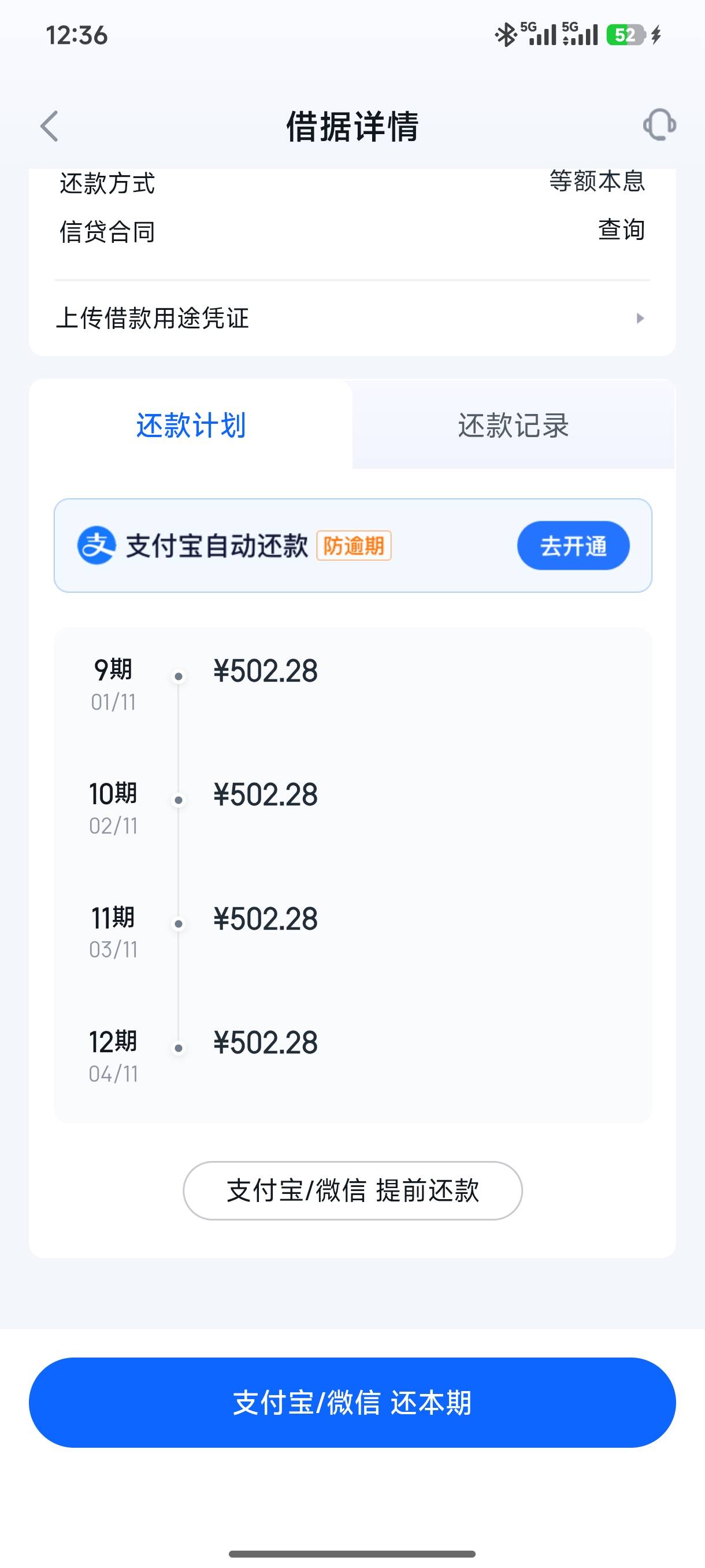Tap the first 5G signal icon
Screen dimensions: 705x1568
point(539,35)
